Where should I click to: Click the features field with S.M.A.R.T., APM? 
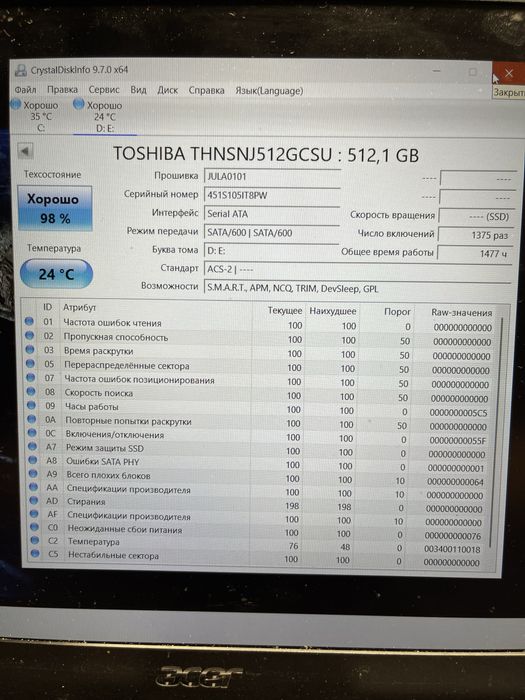tap(357, 288)
